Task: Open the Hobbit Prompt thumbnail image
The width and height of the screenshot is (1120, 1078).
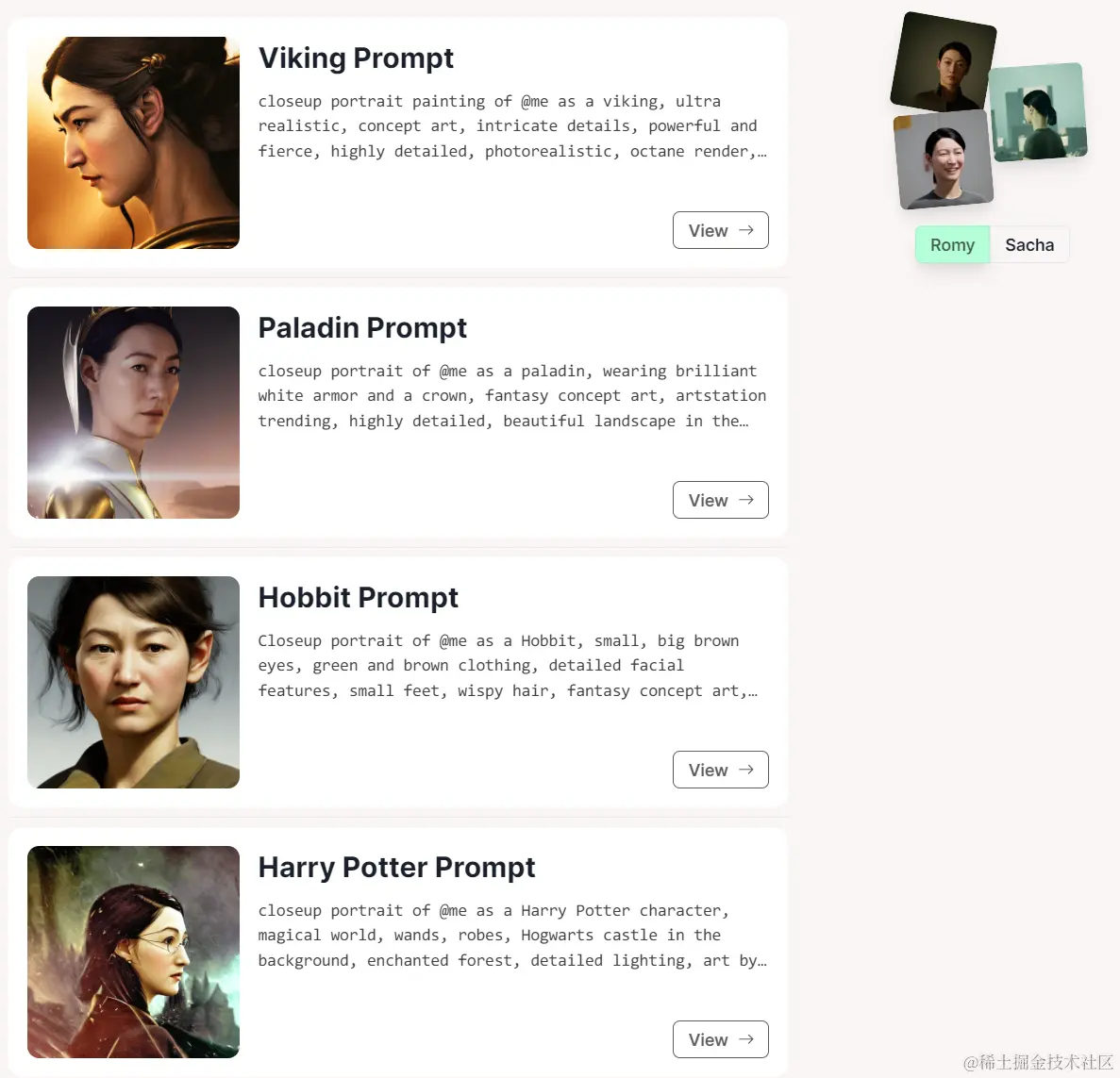Action: [134, 683]
